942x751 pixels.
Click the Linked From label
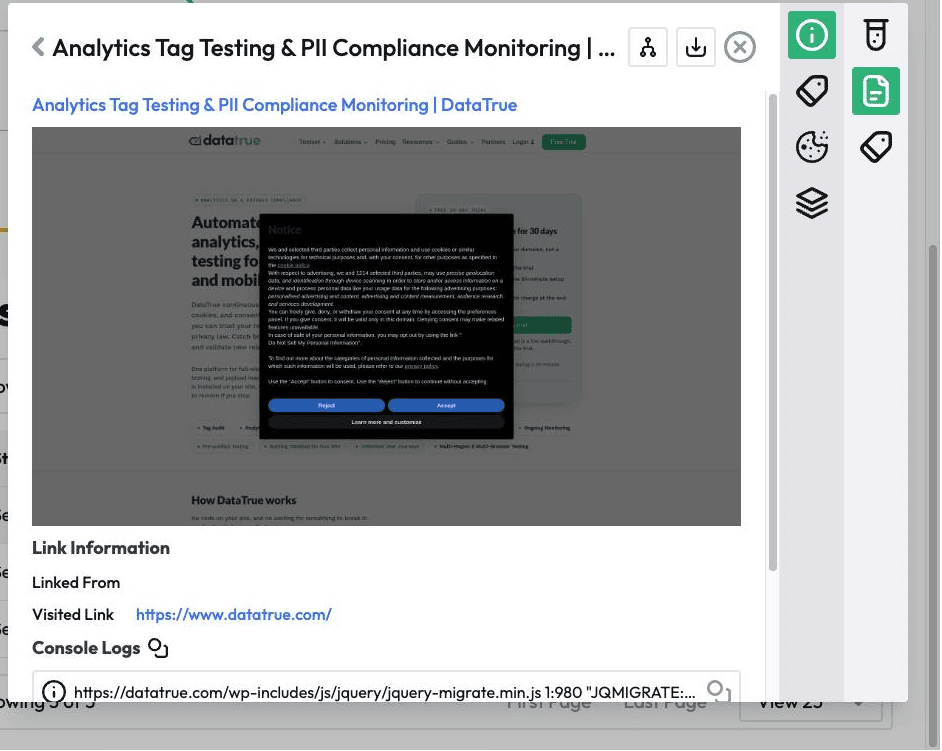(x=76, y=583)
